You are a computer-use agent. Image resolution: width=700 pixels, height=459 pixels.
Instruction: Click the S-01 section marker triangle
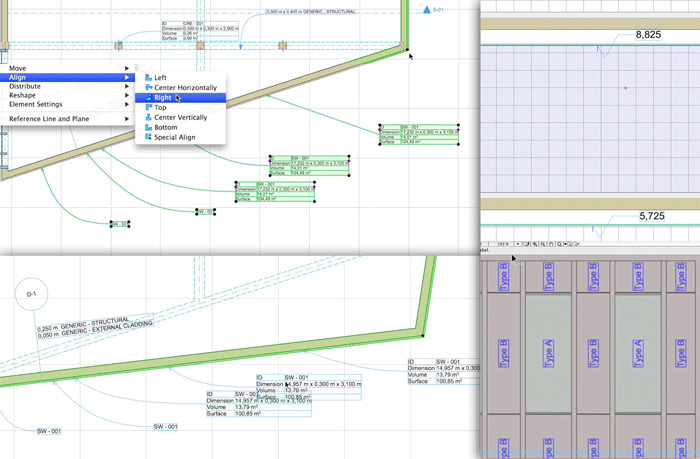coord(426,10)
